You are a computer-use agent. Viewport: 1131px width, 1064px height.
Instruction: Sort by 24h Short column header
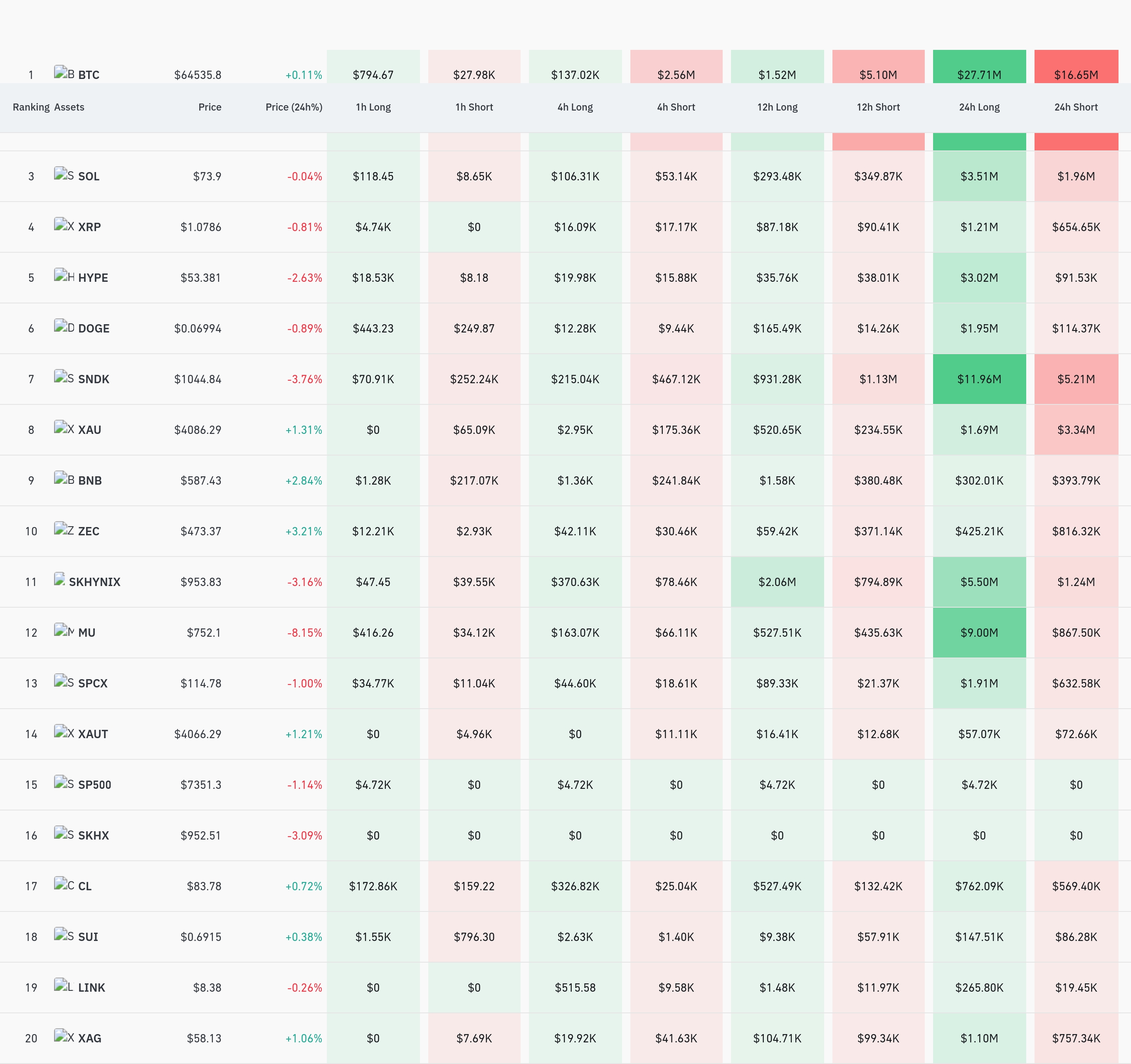click(x=1076, y=107)
